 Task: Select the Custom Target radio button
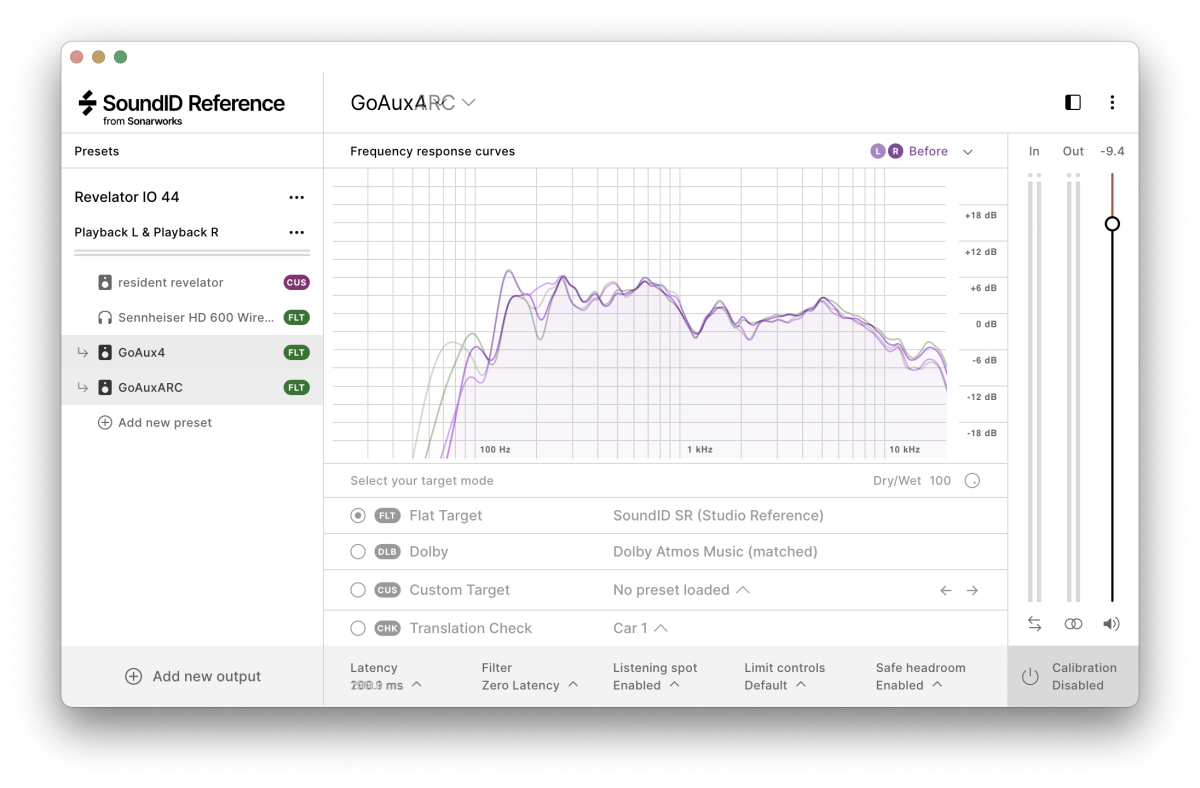[x=358, y=590]
